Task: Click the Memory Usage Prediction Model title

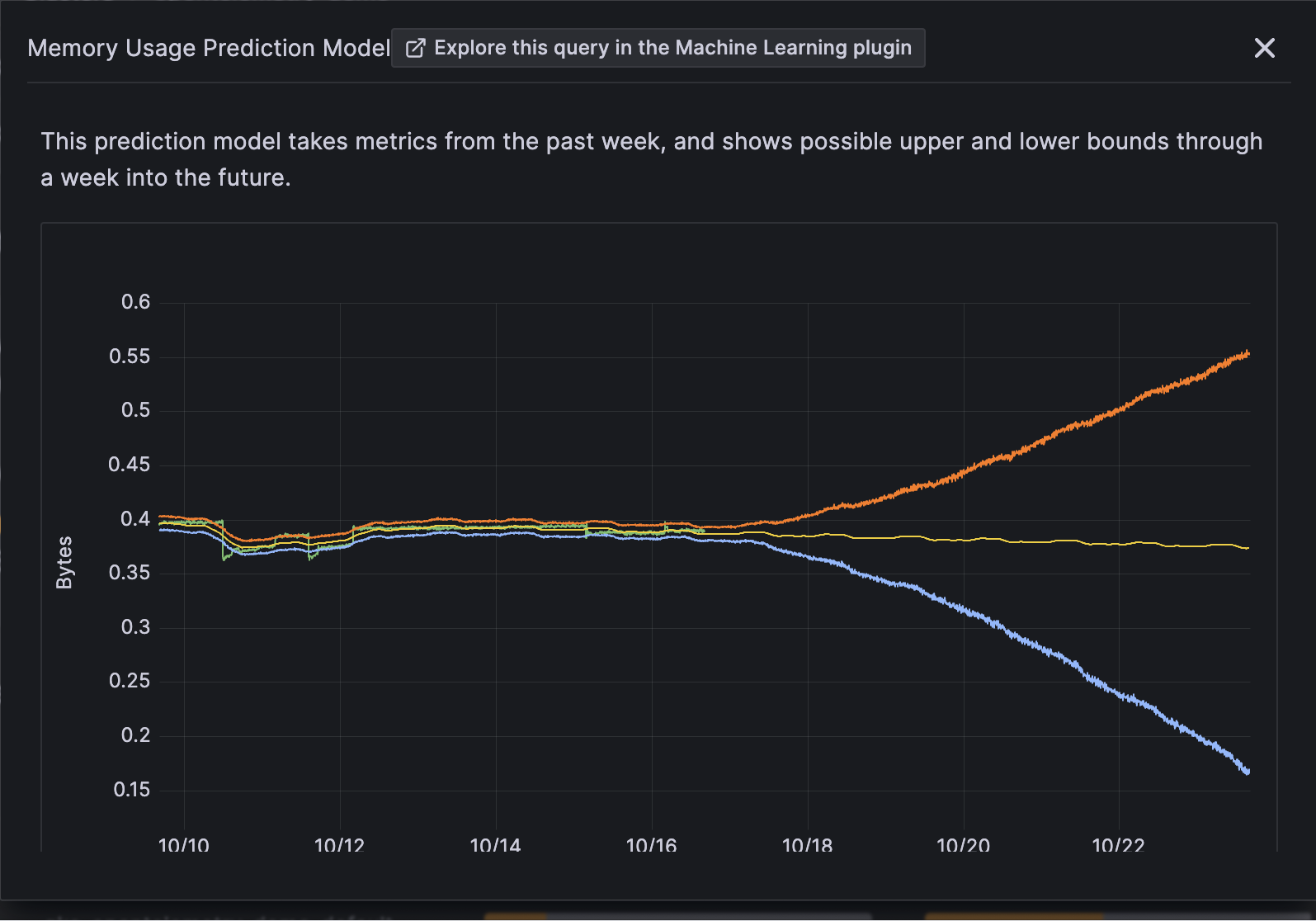Action: click(x=209, y=48)
